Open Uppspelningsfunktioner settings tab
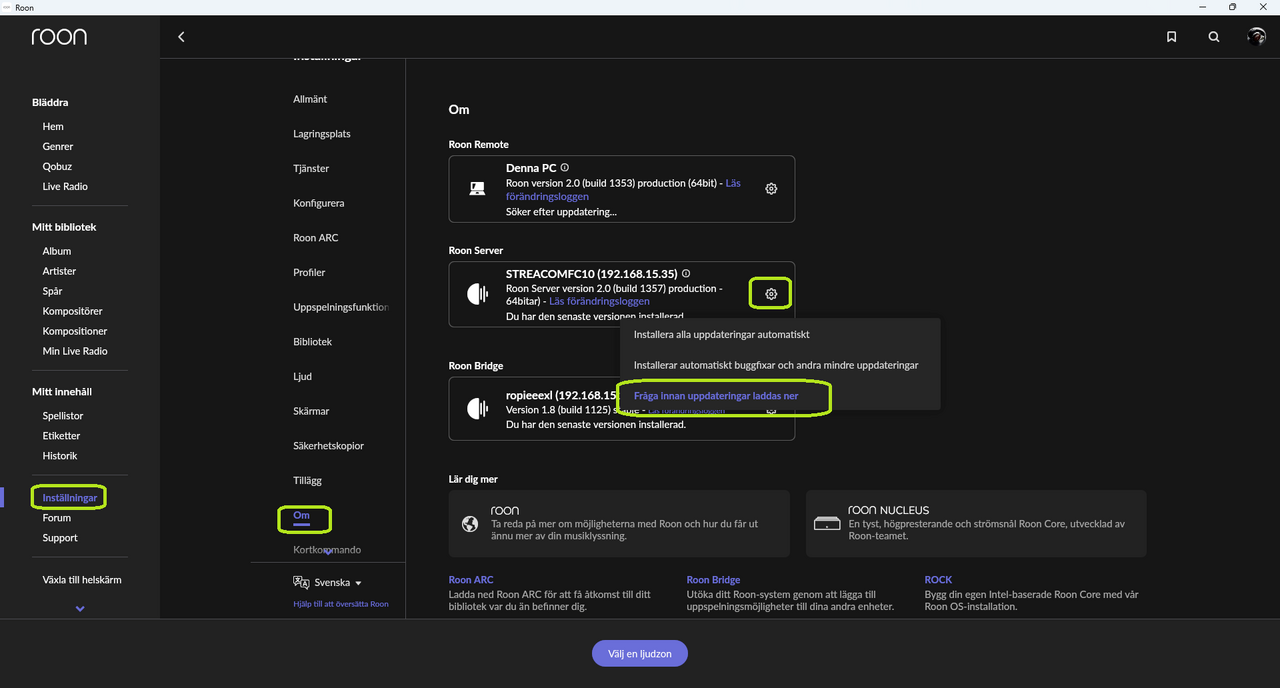This screenshot has height=688, width=1280. (x=341, y=307)
